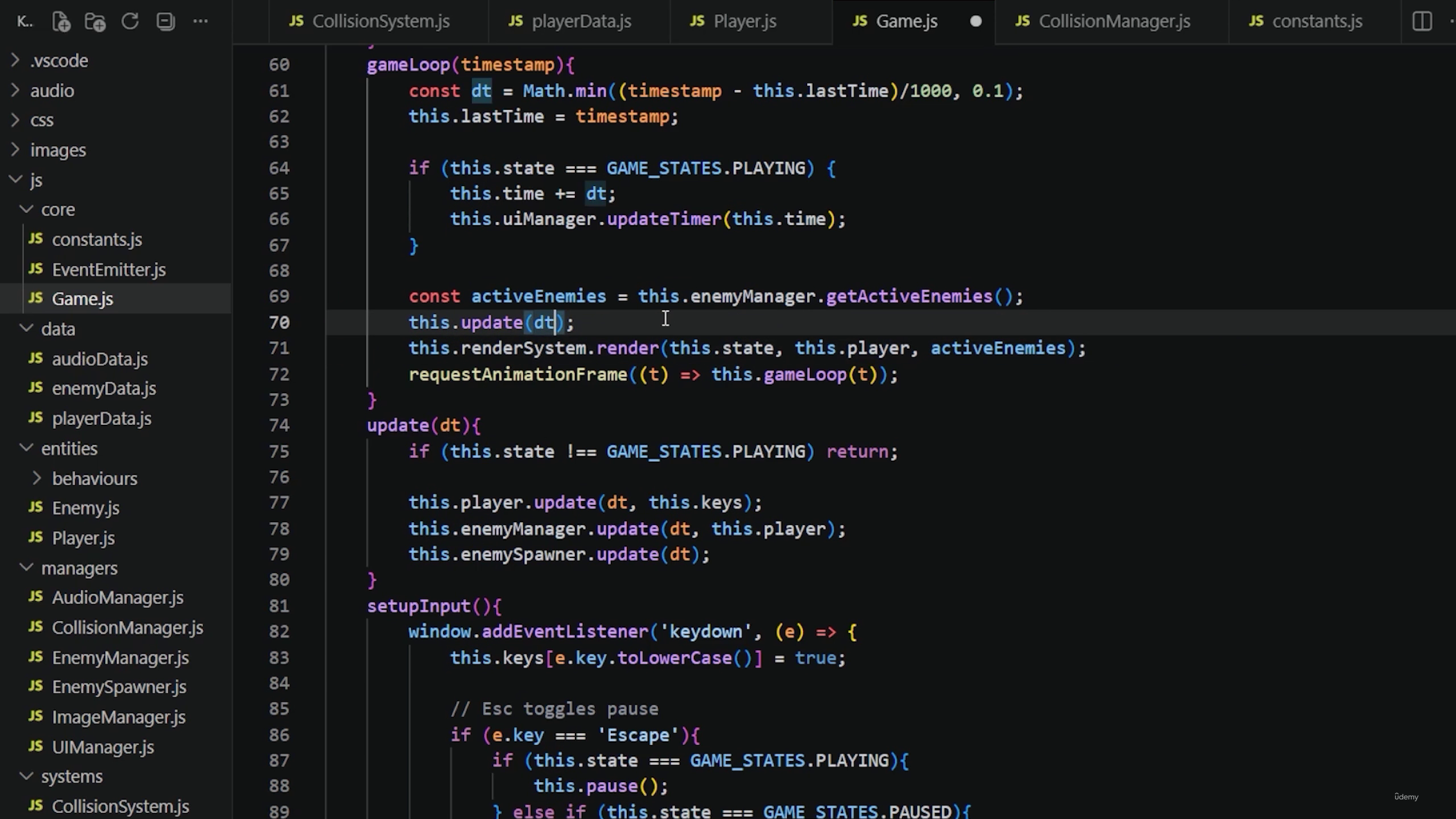Viewport: 1456px width, 819px height.
Task: Click 'getActiveEnemies' on line 69
Action: [909, 296]
